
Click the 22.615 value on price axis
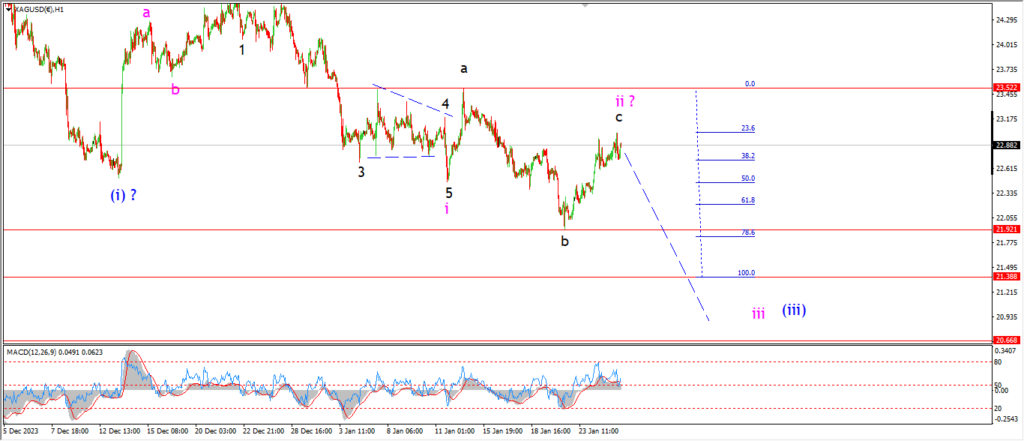[x=1006, y=169]
